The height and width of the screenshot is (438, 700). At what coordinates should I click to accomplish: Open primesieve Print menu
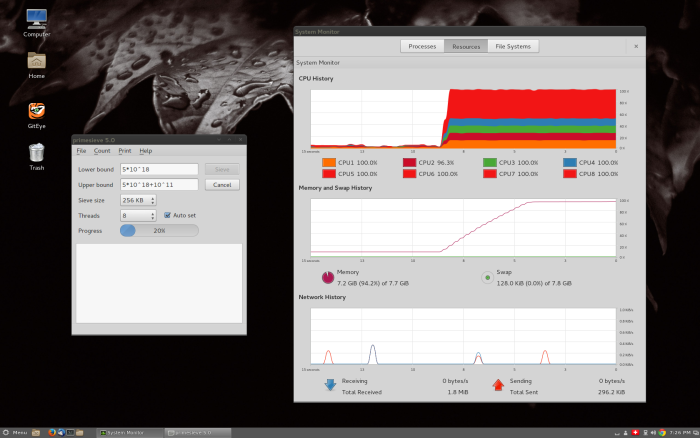125,151
